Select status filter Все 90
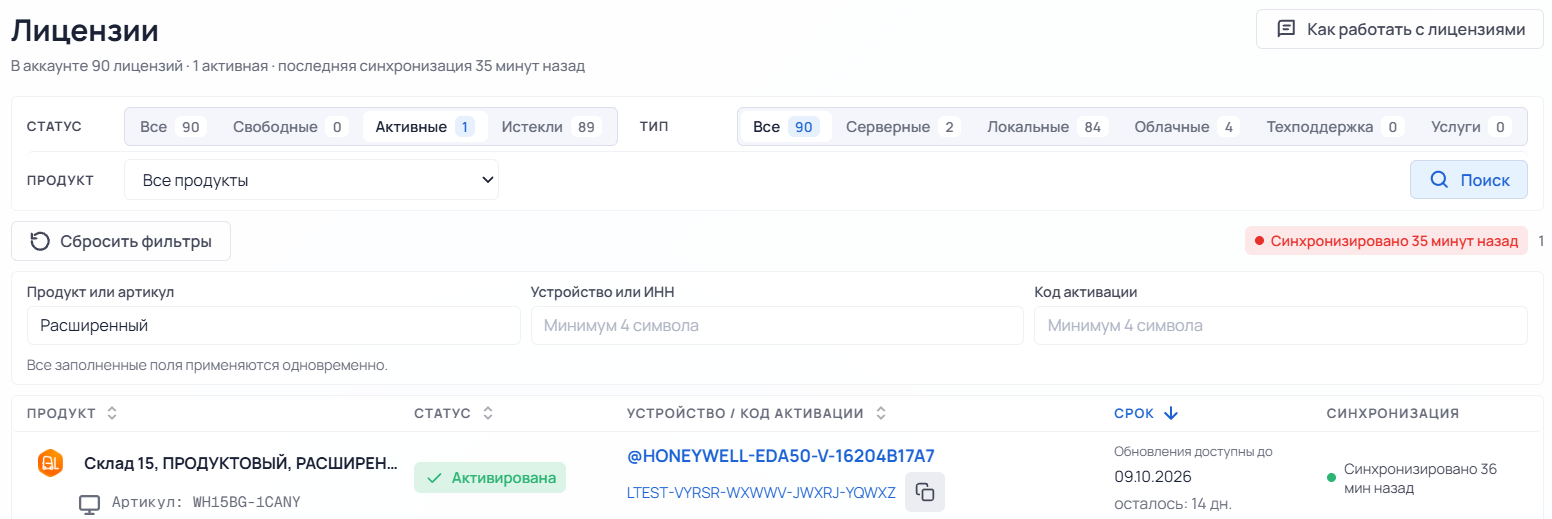Screen dimensions: 1552x519 (171, 127)
